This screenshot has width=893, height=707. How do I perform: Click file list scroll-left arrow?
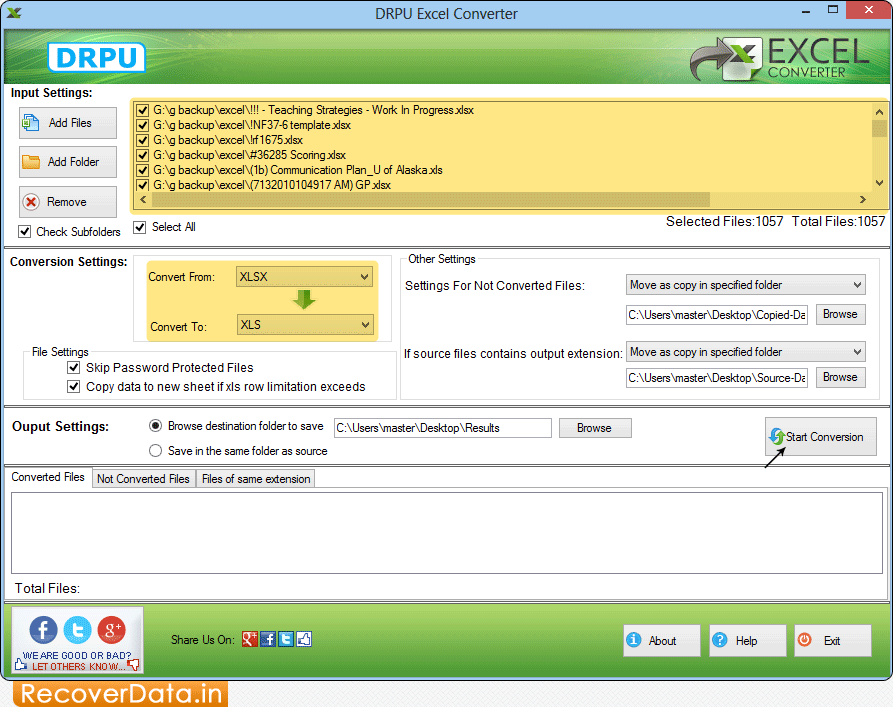point(143,199)
